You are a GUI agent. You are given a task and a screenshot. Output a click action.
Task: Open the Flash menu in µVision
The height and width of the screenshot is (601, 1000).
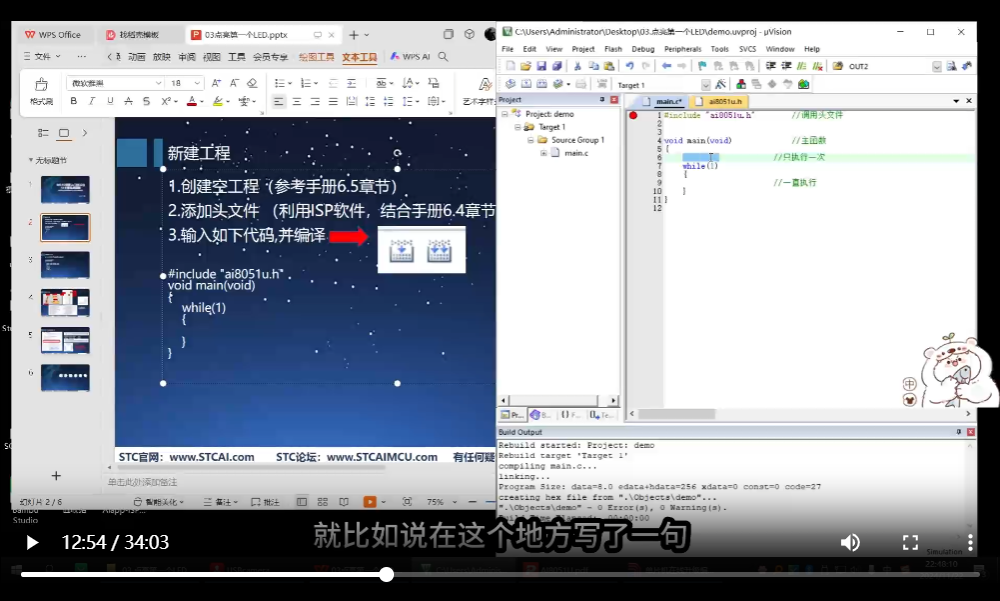pos(613,49)
